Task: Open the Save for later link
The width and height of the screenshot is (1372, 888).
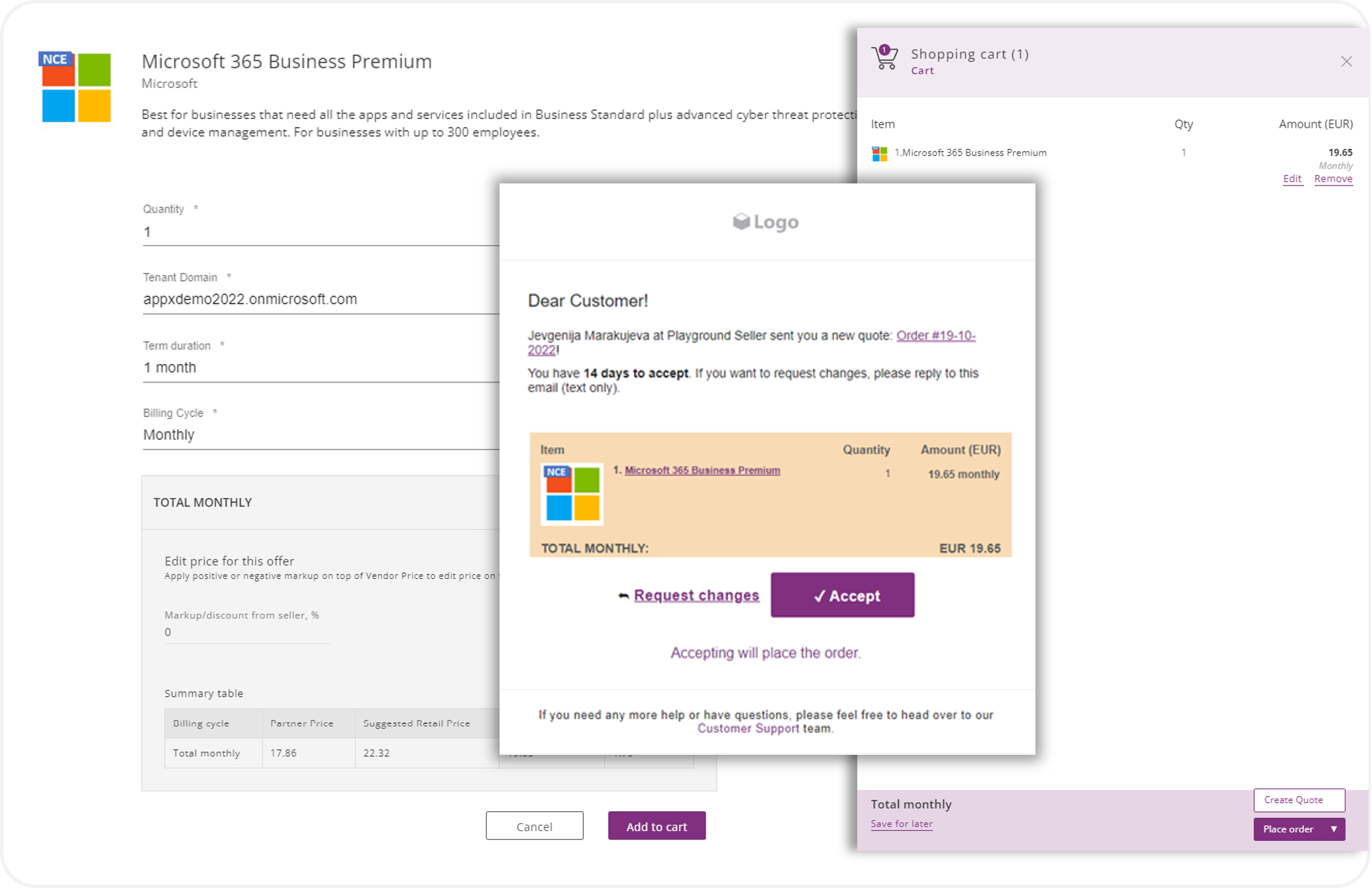Action: [x=901, y=824]
